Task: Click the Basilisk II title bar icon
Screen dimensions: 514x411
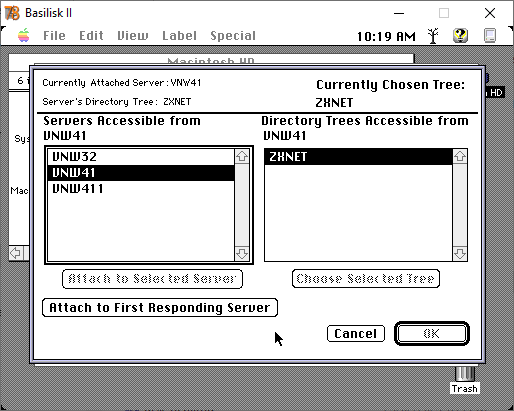Action: point(12,13)
